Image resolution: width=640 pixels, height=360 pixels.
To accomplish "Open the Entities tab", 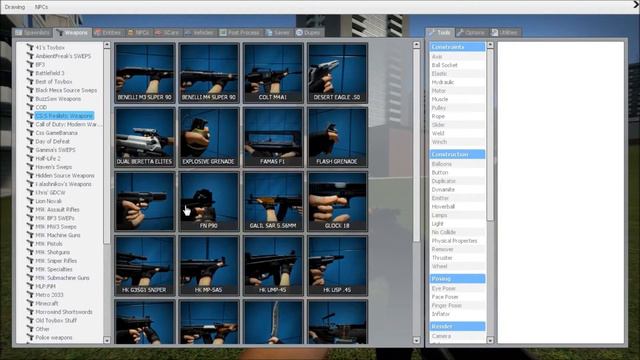I will (x=108, y=33).
